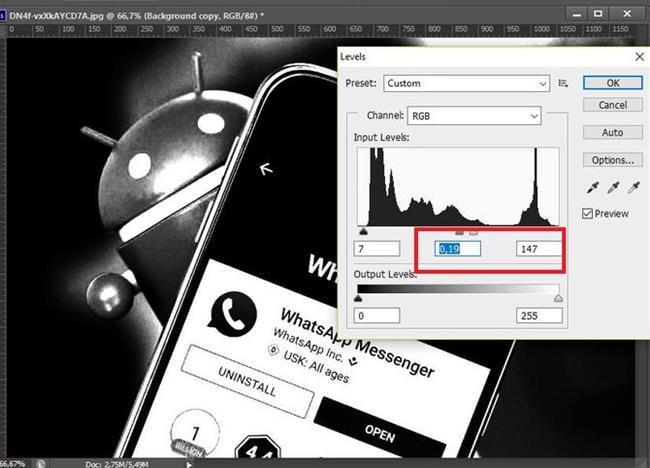Click the horizontal ruler at top
Screen dimensions: 650x468
click(319, 29)
